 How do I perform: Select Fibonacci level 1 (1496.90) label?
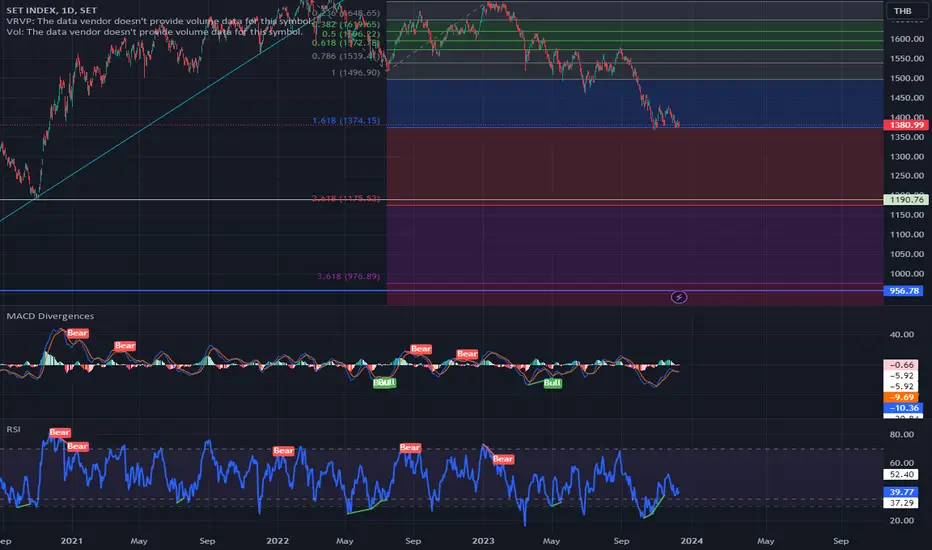(355, 72)
